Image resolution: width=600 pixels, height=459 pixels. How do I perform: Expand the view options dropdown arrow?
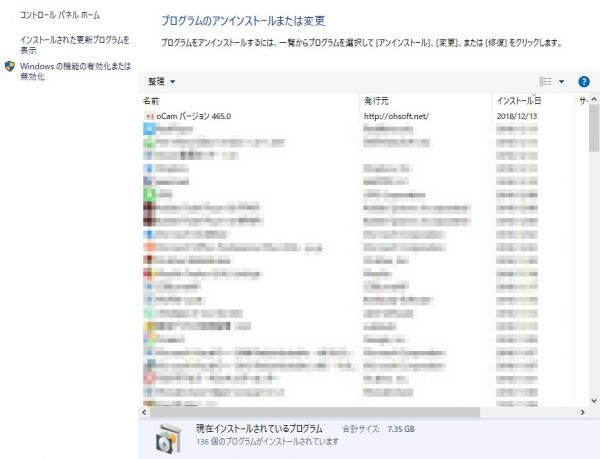coord(561,81)
